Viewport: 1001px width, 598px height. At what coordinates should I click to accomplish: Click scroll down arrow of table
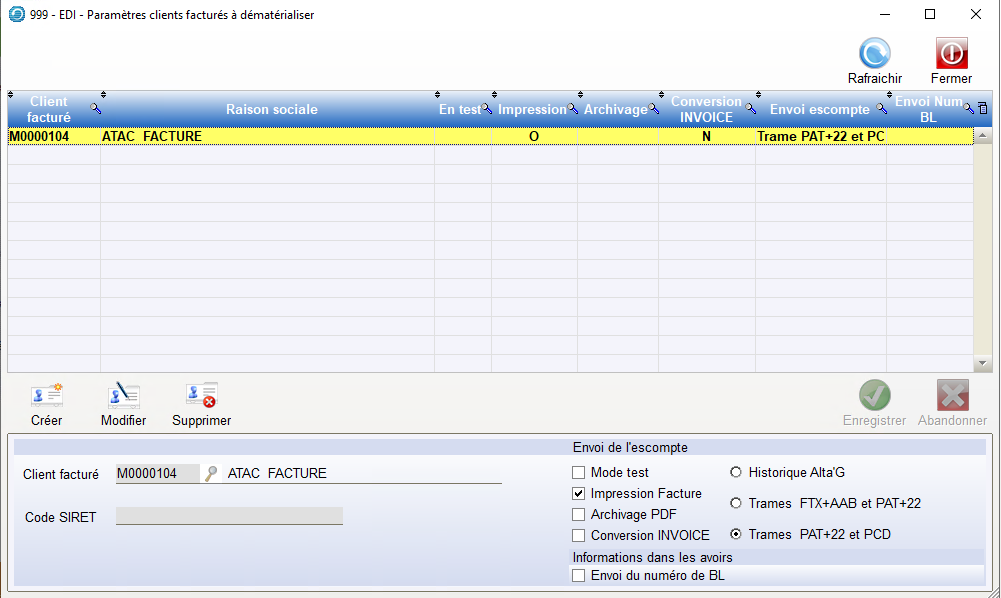pyautogui.click(x=982, y=364)
